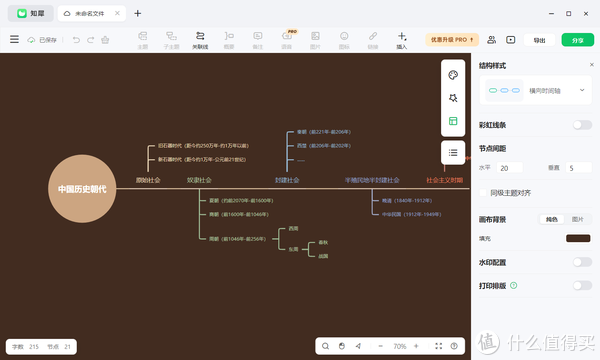Select the 纯色 solid background tab
The height and width of the screenshot is (360, 600).
pyautogui.click(x=551, y=219)
